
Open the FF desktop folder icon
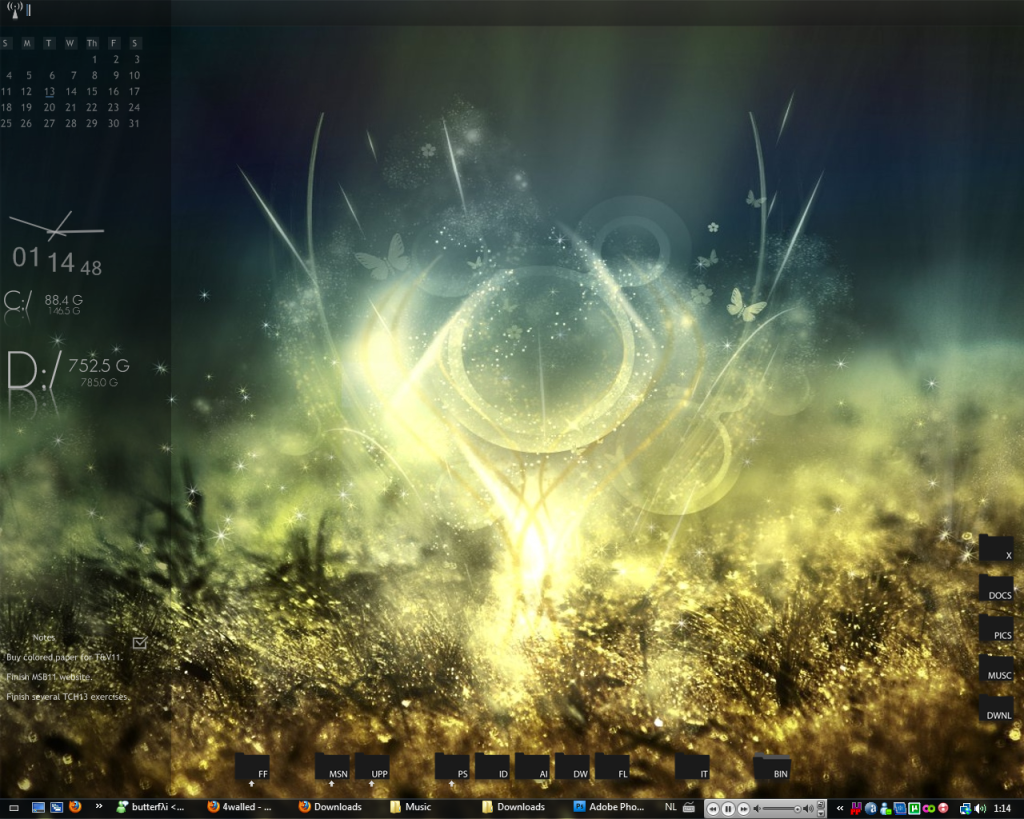click(x=252, y=767)
